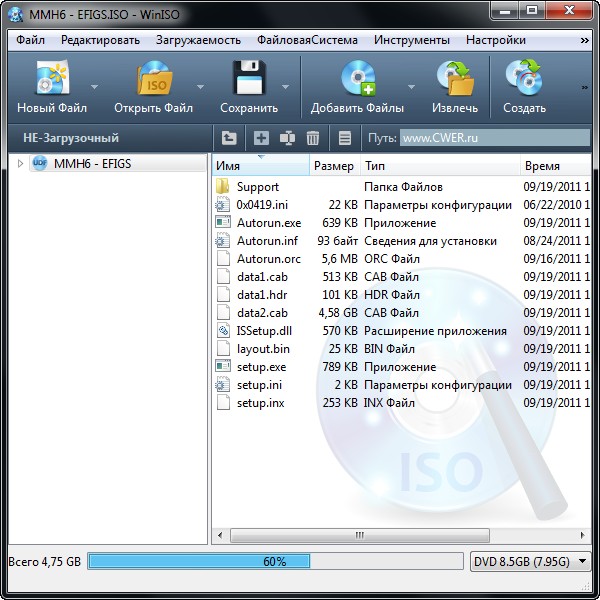Screen dimensions: 600x600
Task: Open dropdown arrow next to Новый Файл
Action: pyautogui.click(x=95, y=87)
